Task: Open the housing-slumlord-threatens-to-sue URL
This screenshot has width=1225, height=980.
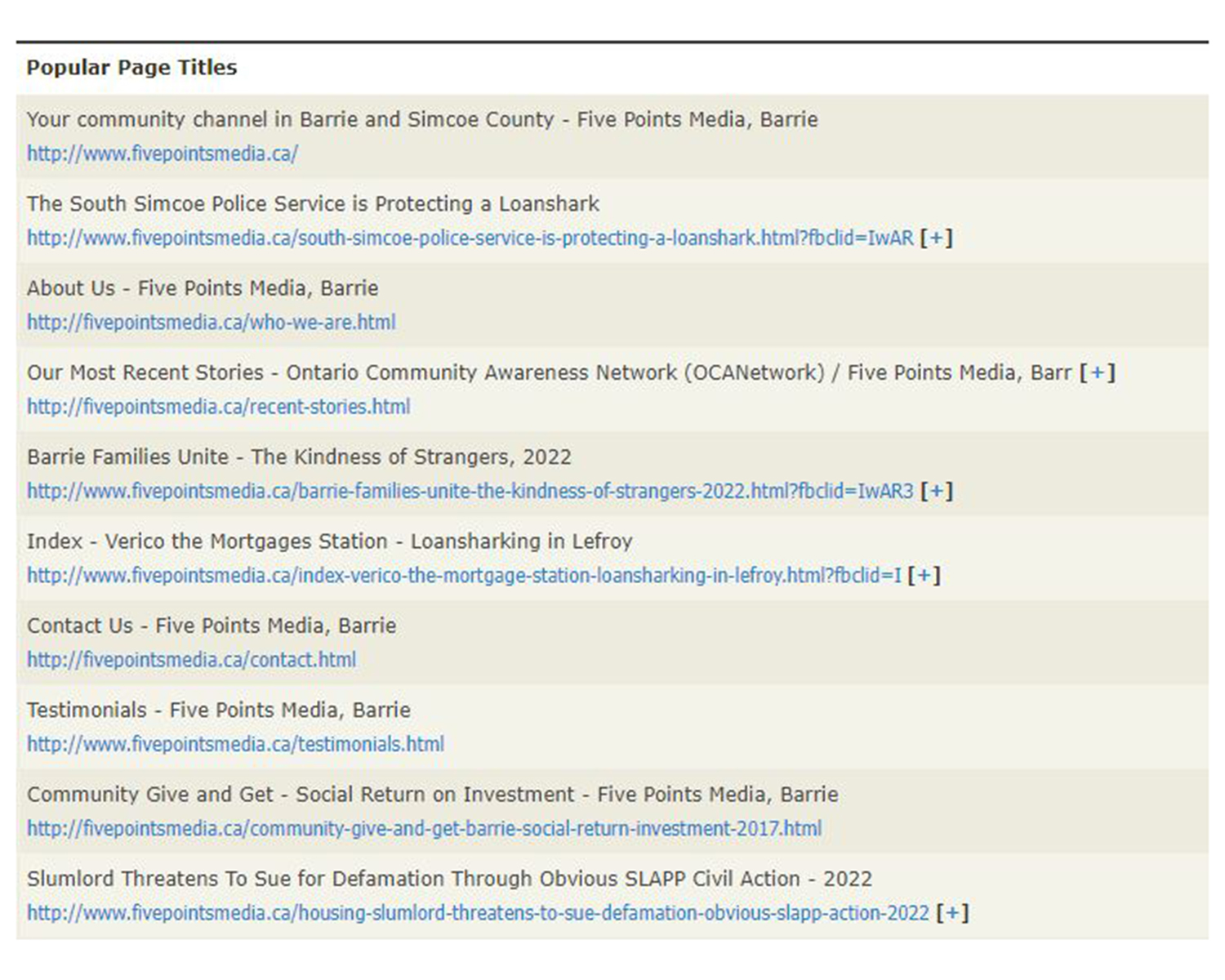Action: tap(479, 912)
